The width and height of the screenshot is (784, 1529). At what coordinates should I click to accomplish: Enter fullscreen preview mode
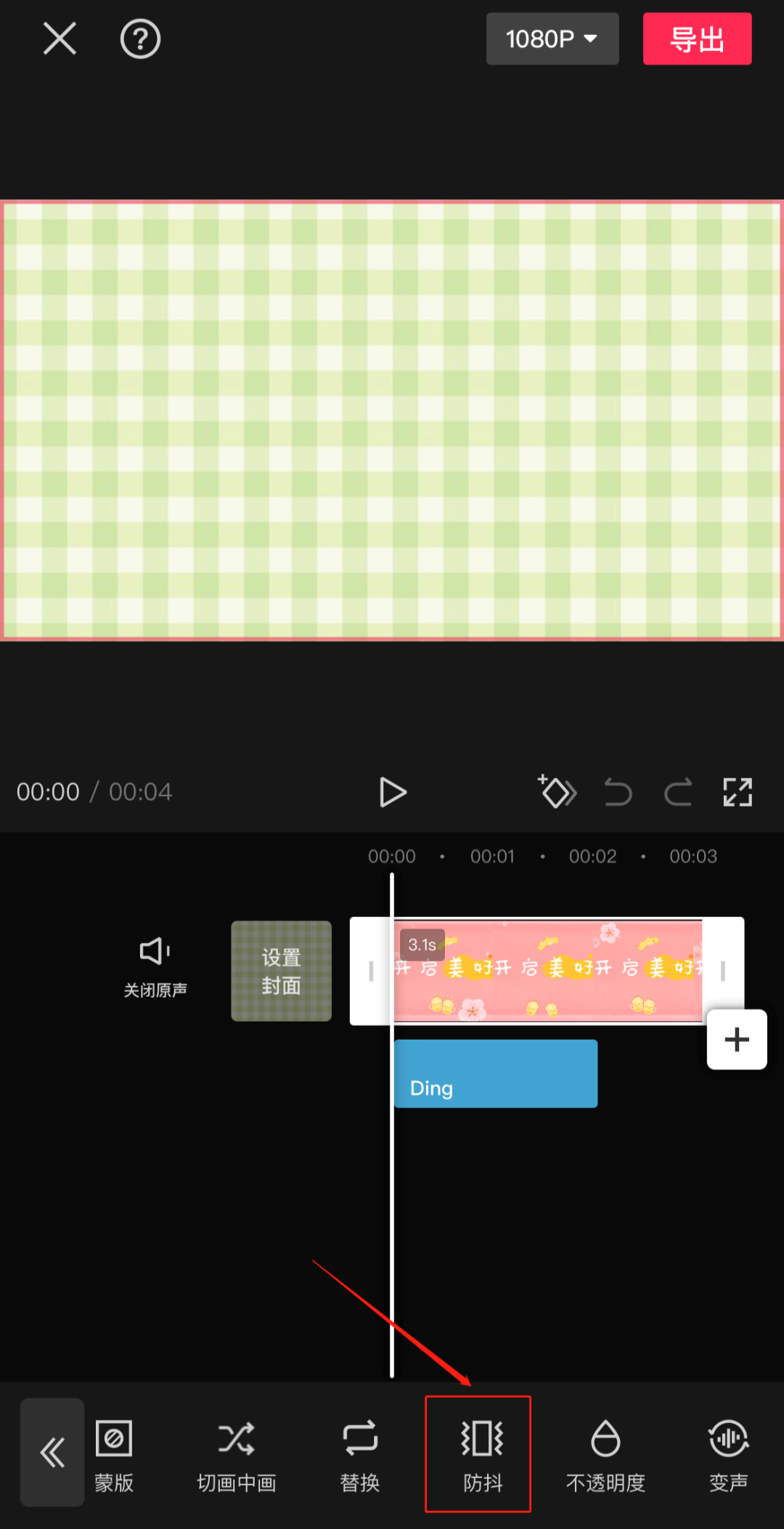(x=738, y=791)
